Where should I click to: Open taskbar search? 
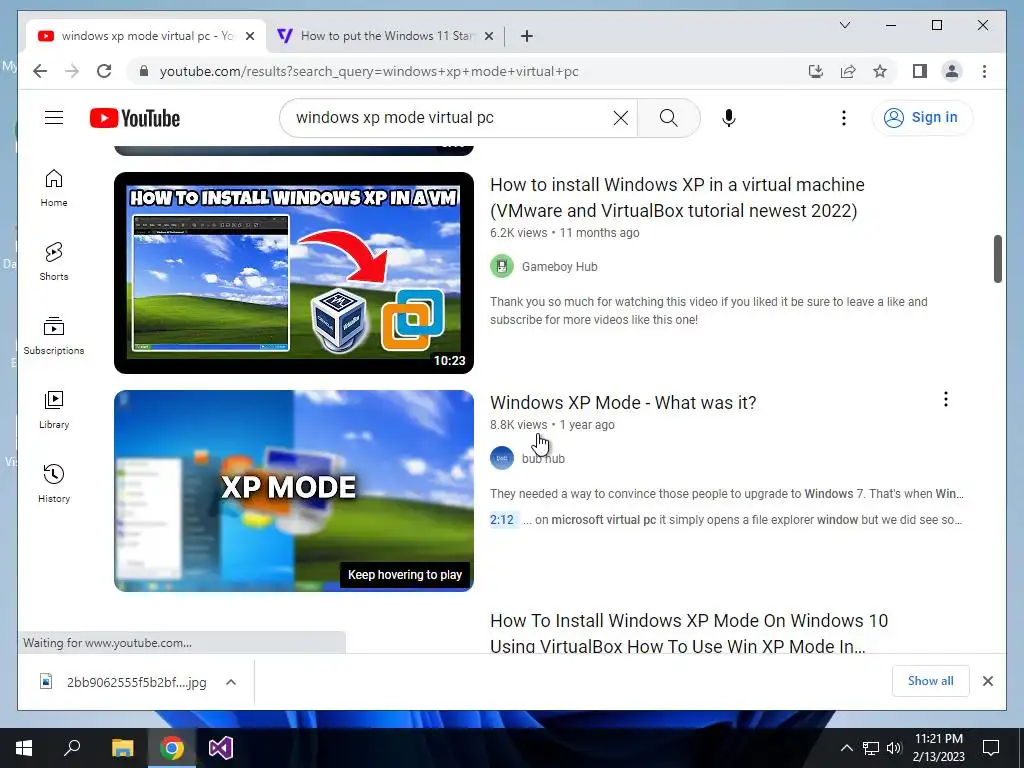pyautogui.click(x=72, y=748)
